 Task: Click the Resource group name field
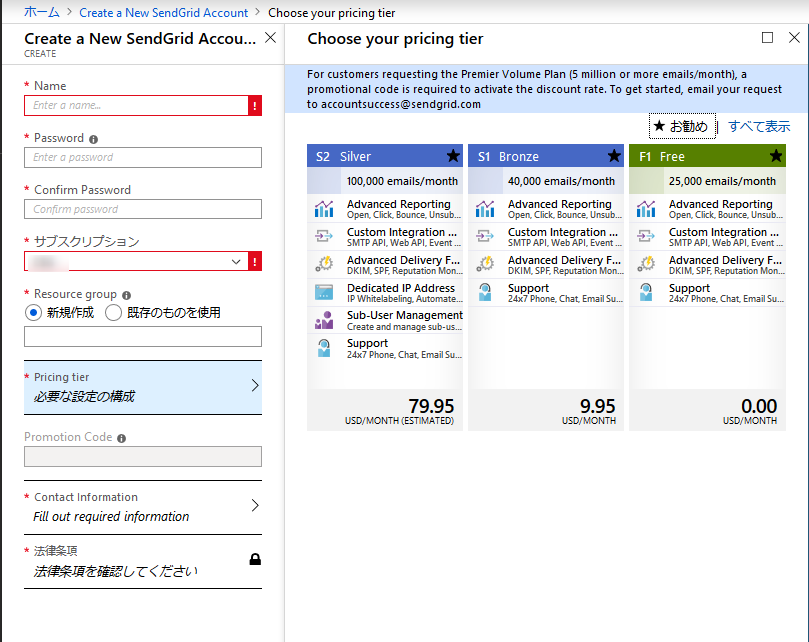click(x=143, y=336)
